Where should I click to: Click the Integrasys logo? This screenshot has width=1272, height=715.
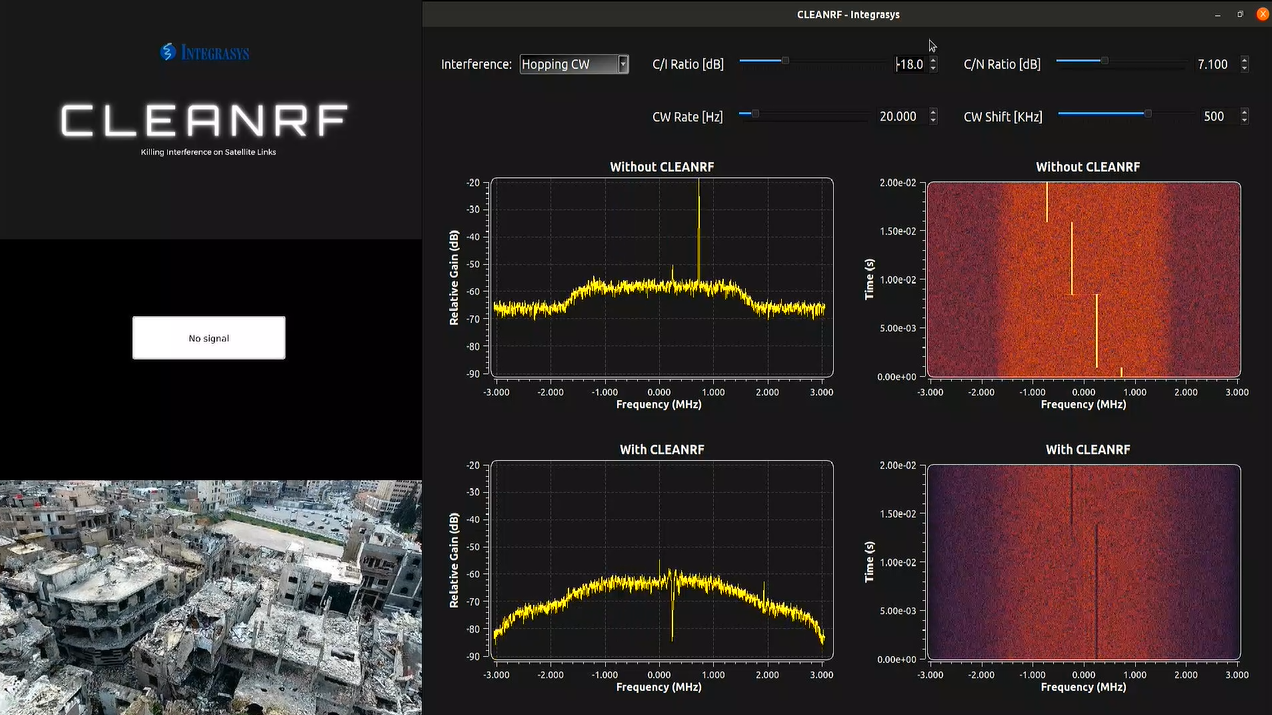tap(205, 52)
